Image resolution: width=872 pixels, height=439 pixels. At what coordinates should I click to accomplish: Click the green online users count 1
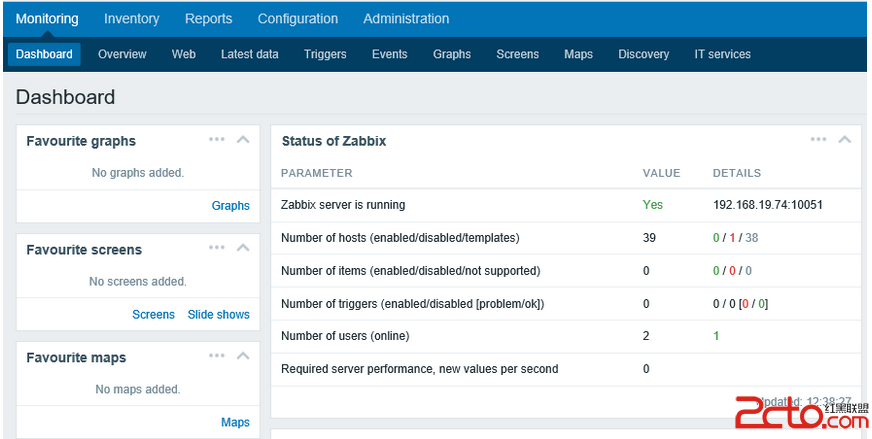tap(716, 336)
